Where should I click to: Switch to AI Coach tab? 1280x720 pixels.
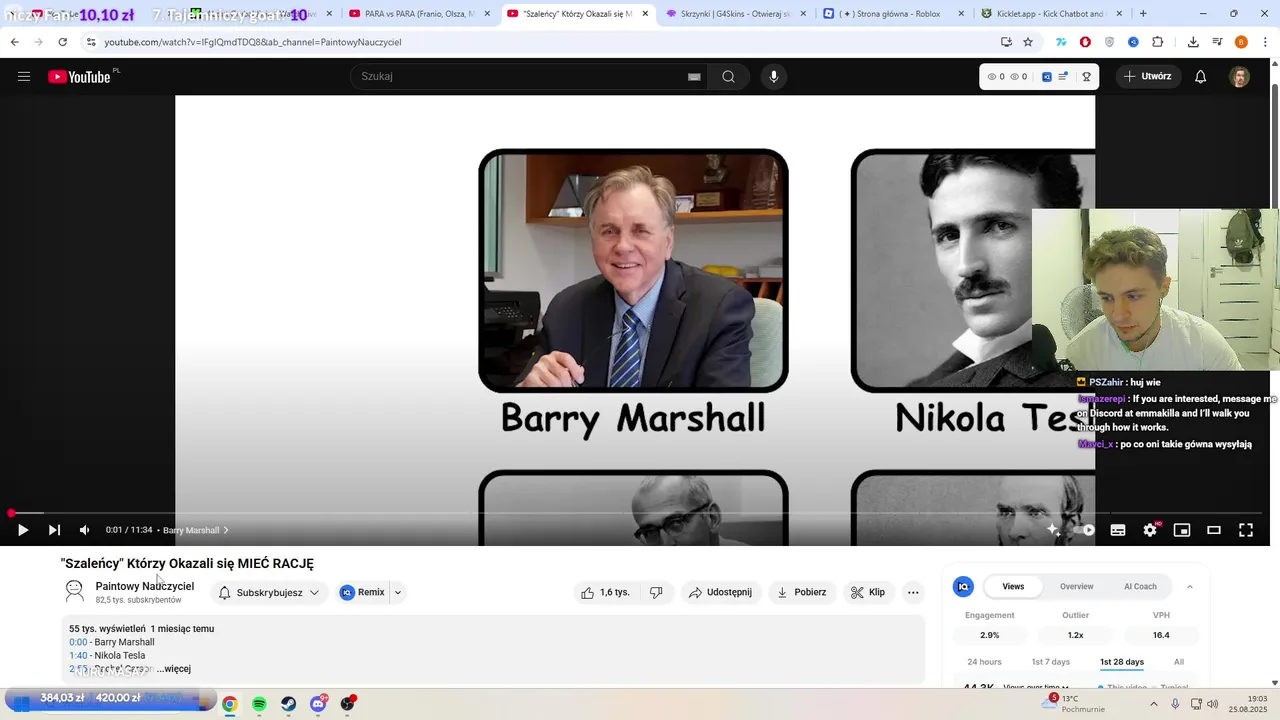coord(1140,587)
